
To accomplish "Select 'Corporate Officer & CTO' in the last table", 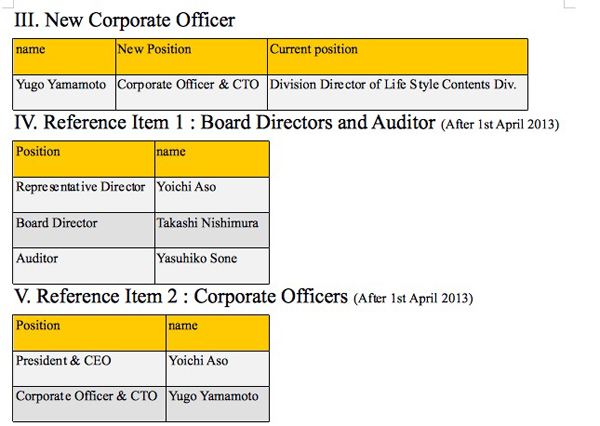I will click(90, 404).
